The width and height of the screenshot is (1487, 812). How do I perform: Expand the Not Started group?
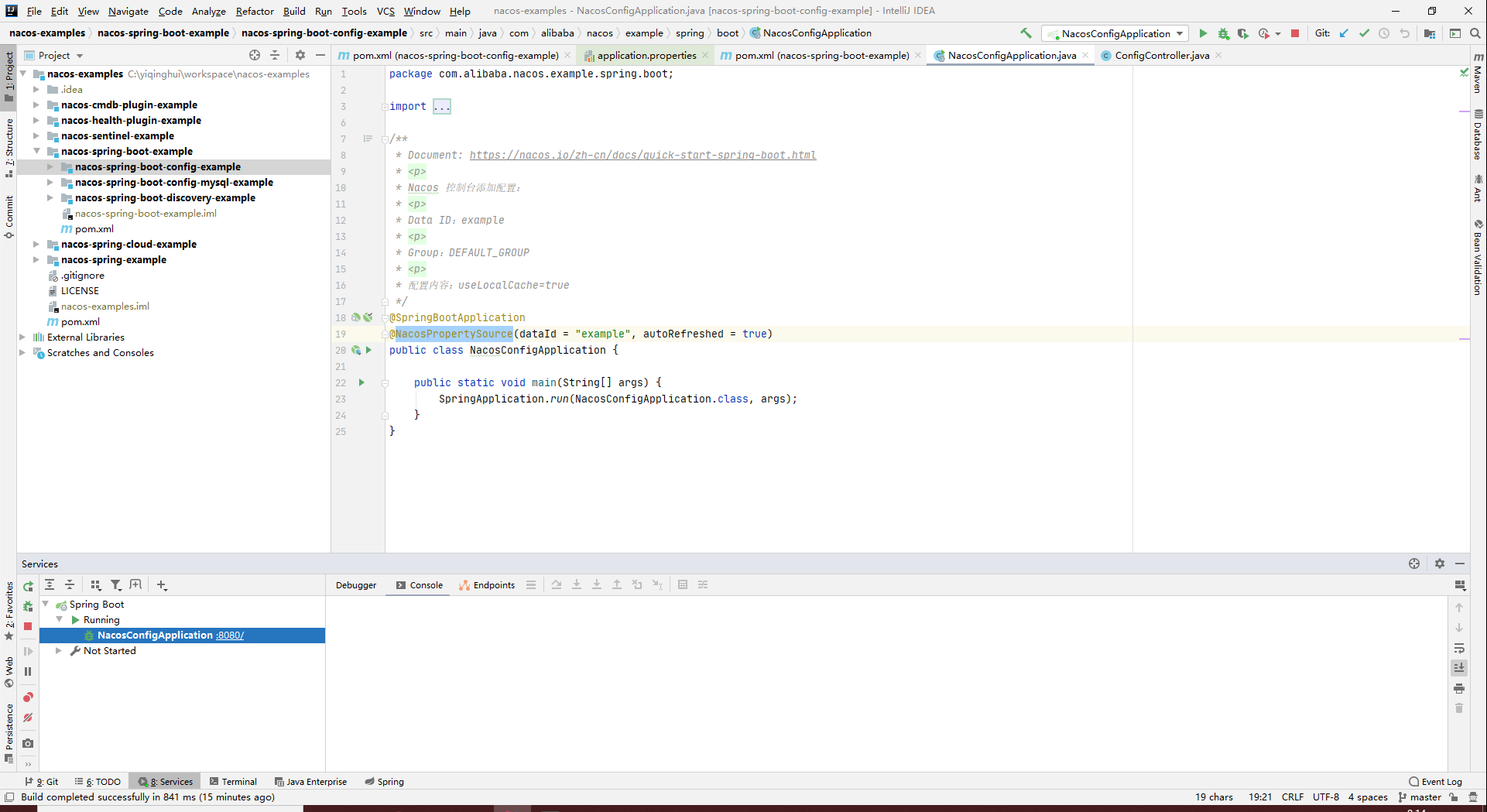(58, 650)
